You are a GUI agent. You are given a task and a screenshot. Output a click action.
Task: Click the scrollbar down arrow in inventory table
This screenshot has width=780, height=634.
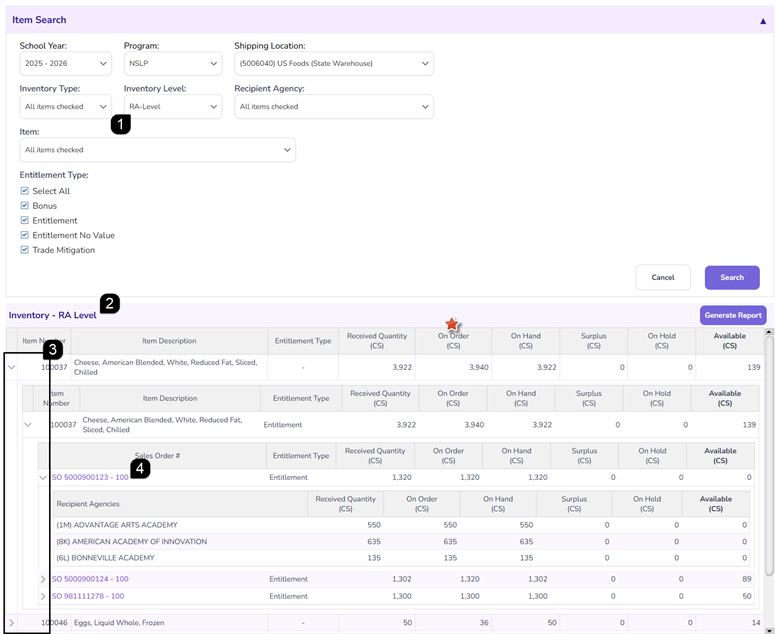click(x=769, y=631)
